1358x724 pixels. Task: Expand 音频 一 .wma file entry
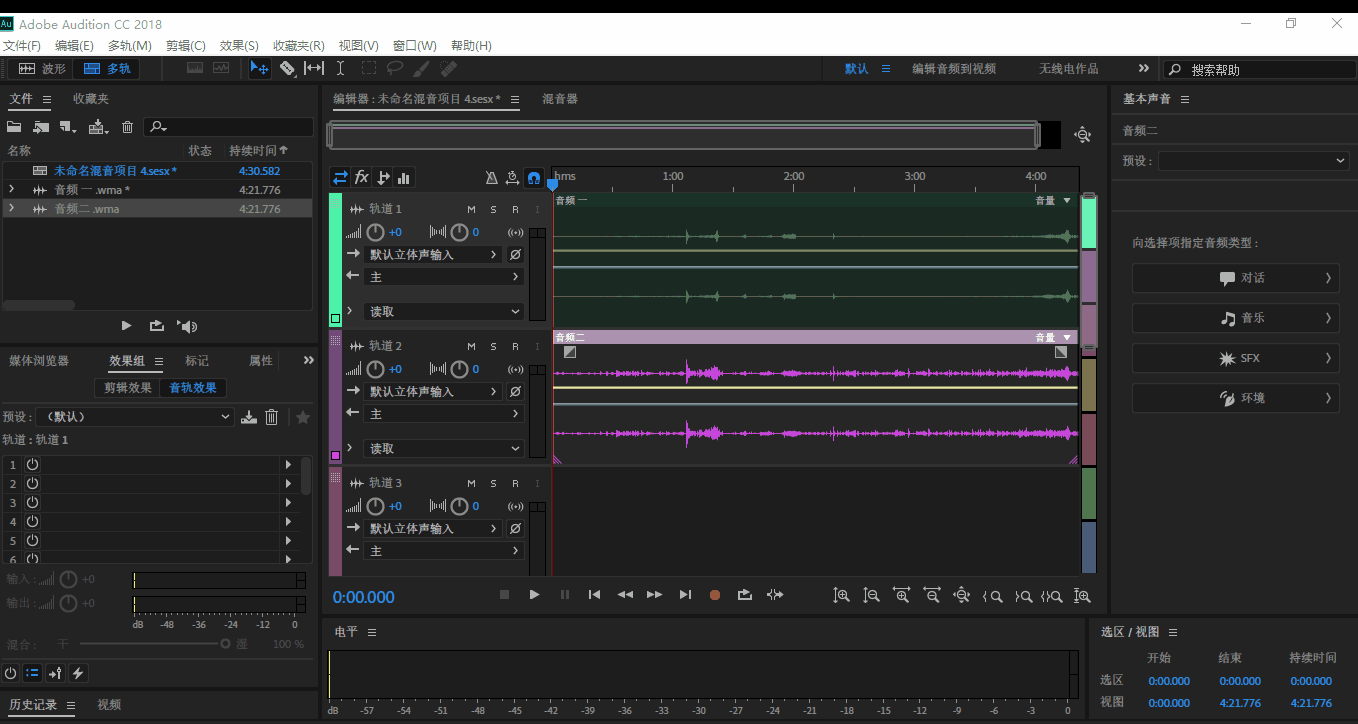click(x=11, y=190)
